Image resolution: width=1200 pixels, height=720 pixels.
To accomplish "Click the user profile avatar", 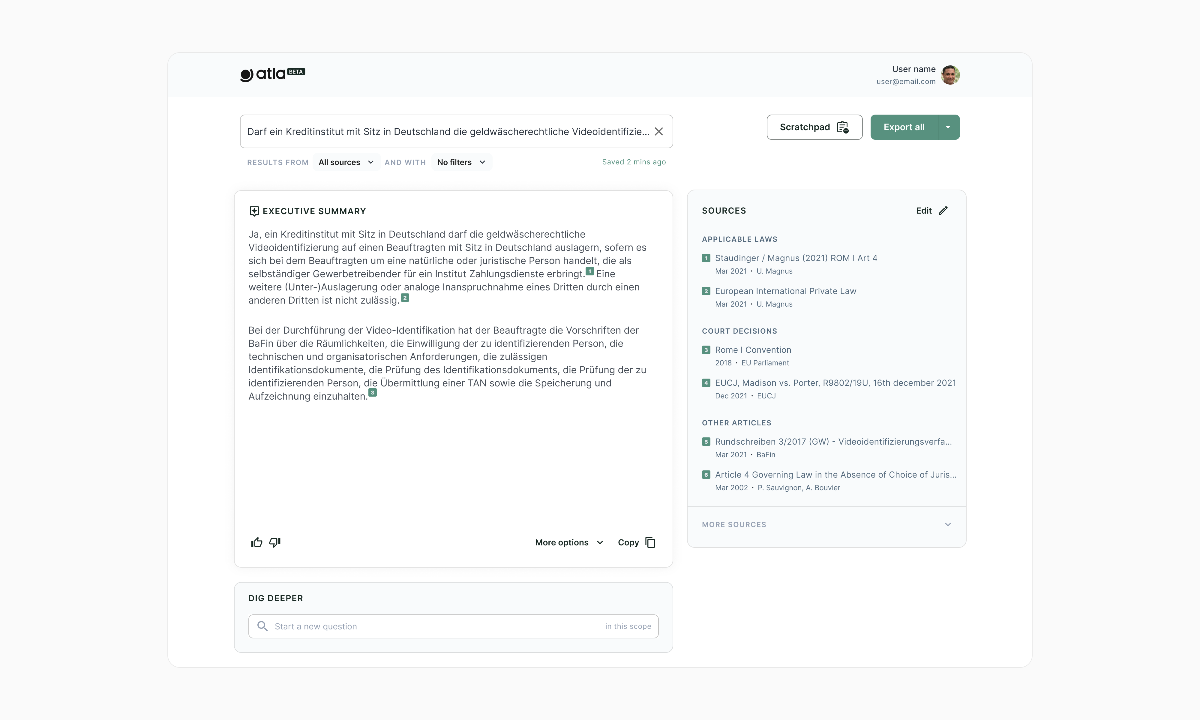I will pyautogui.click(x=950, y=75).
